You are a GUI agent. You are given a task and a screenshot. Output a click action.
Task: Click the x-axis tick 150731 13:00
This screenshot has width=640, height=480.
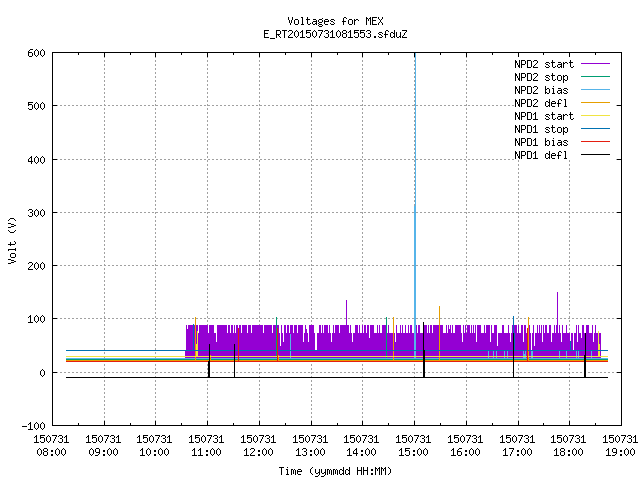(310, 446)
